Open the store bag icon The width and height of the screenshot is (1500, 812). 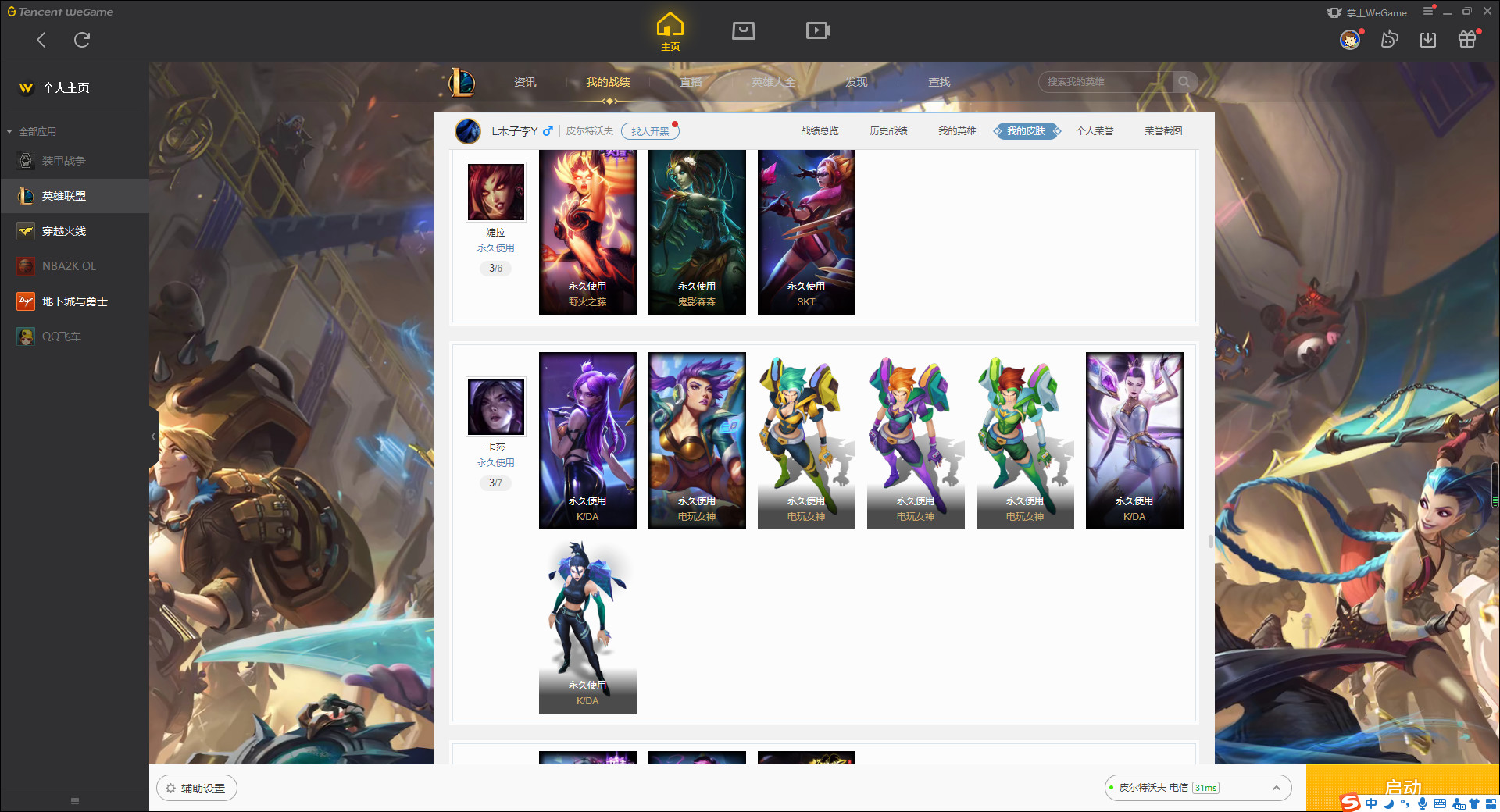744,30
